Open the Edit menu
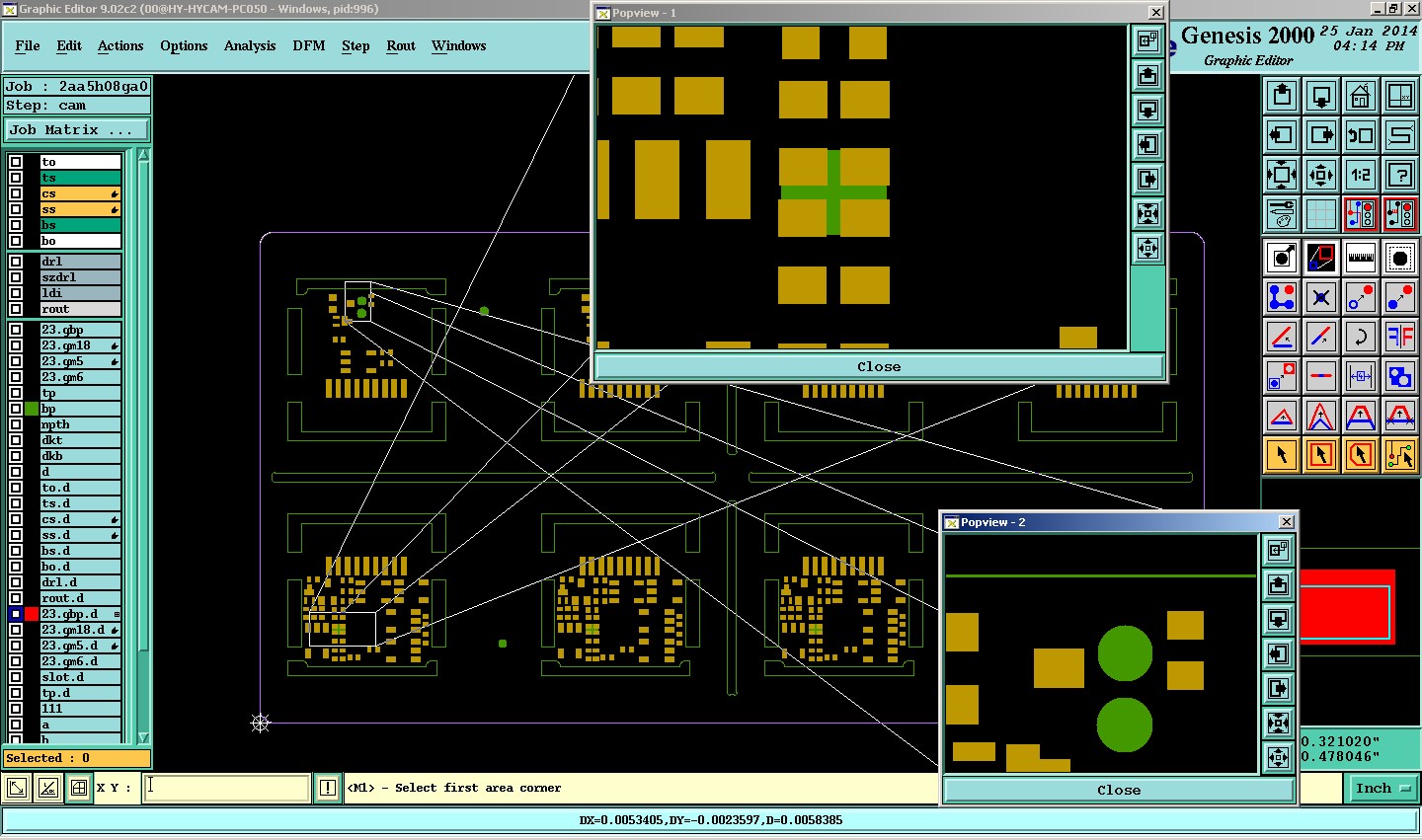Image resolution: width=1422 pixels, height=840 pixels. point(69,45)
